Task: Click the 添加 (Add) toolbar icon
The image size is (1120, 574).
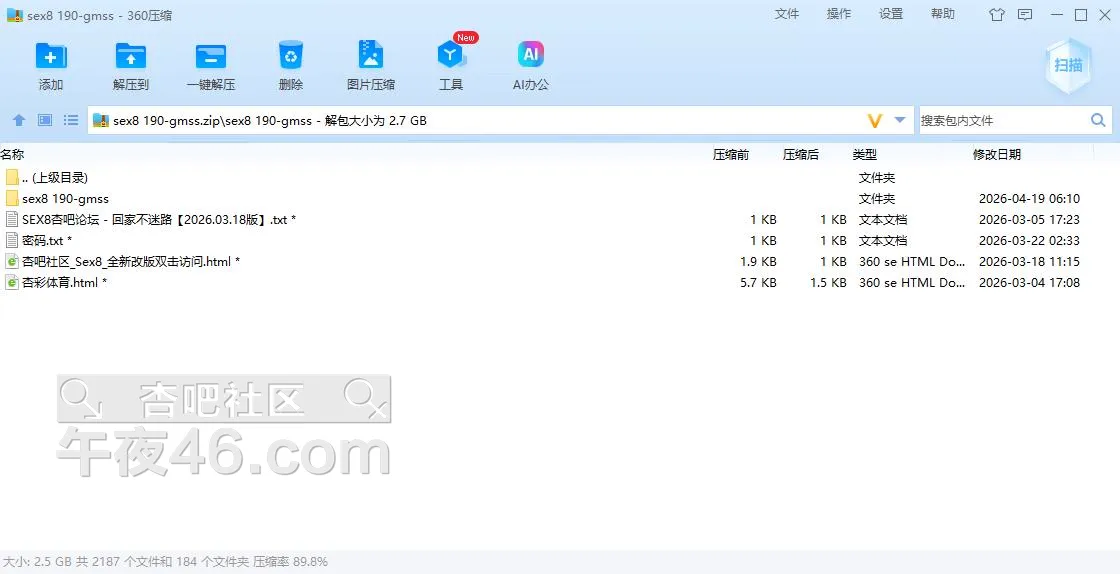Action: [x=50, y=56]
